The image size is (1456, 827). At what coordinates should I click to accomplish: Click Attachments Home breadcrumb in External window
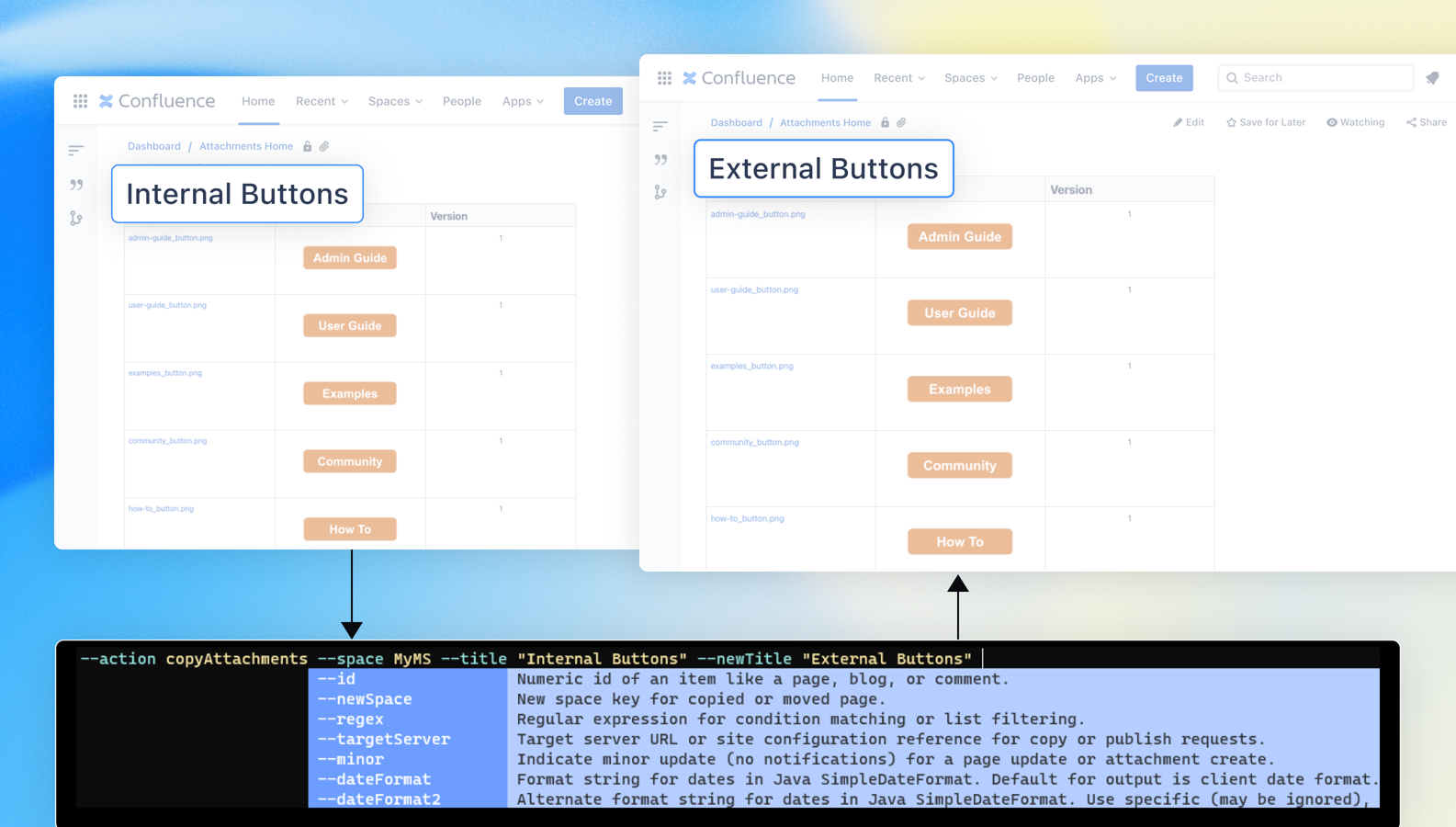coord(825,122)
